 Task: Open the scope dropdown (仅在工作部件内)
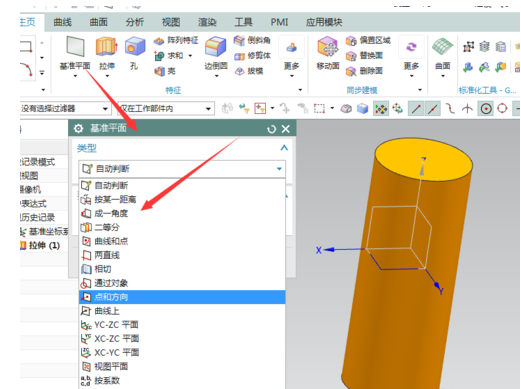(x=165, y=109)
